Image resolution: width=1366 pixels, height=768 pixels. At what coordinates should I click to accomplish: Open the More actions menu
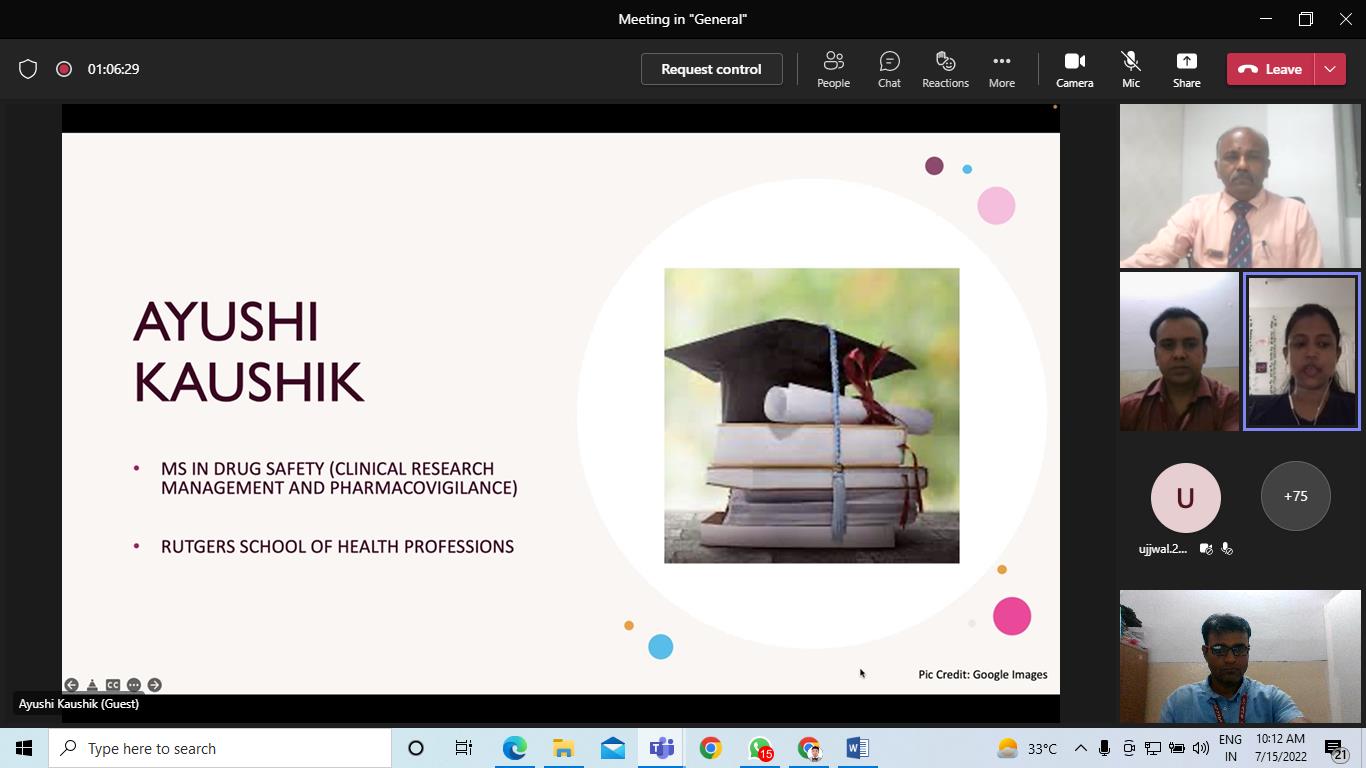click(1001, 69)
